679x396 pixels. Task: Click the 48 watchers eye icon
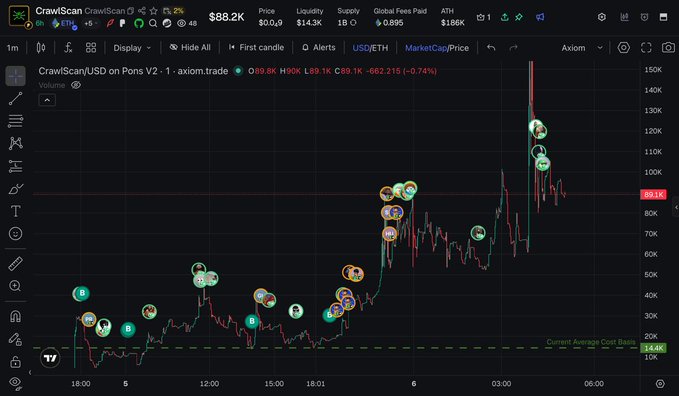tap(187, 23)
